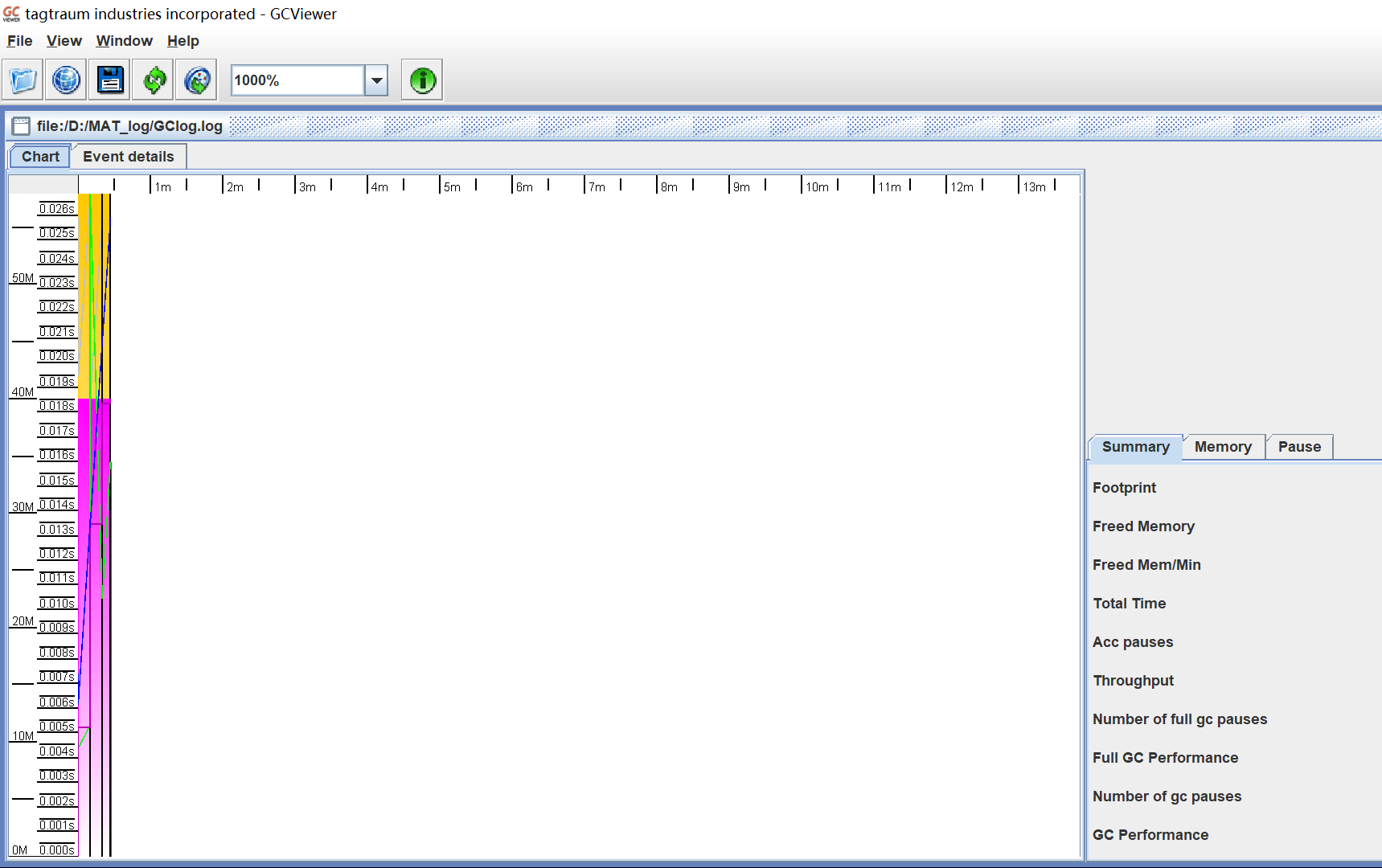Image resolution: width=1382 pixels, height=868 pixels.
Task: Click the Open File folder icon
Action: 23,80
